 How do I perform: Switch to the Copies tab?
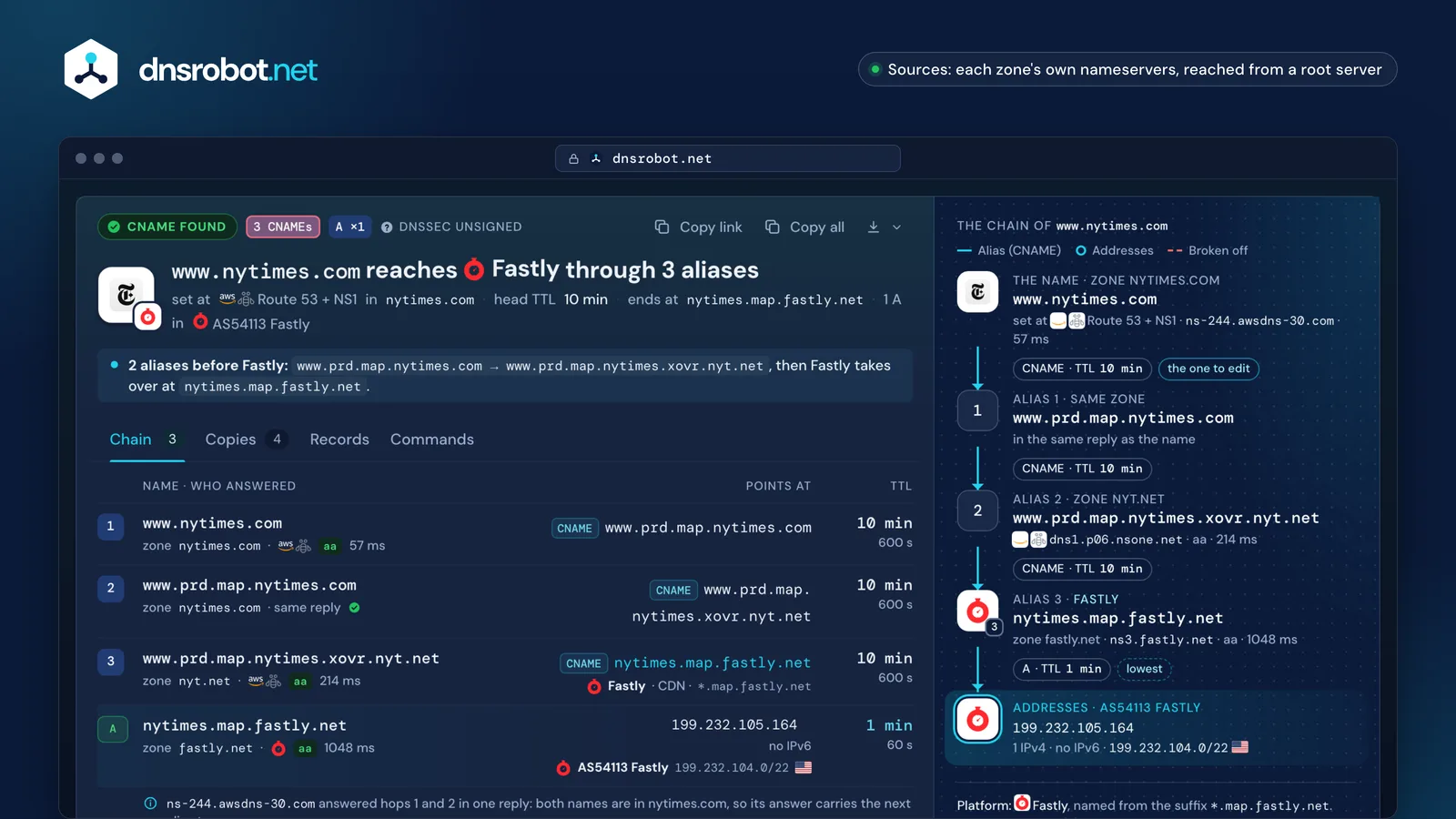[248, 440]
